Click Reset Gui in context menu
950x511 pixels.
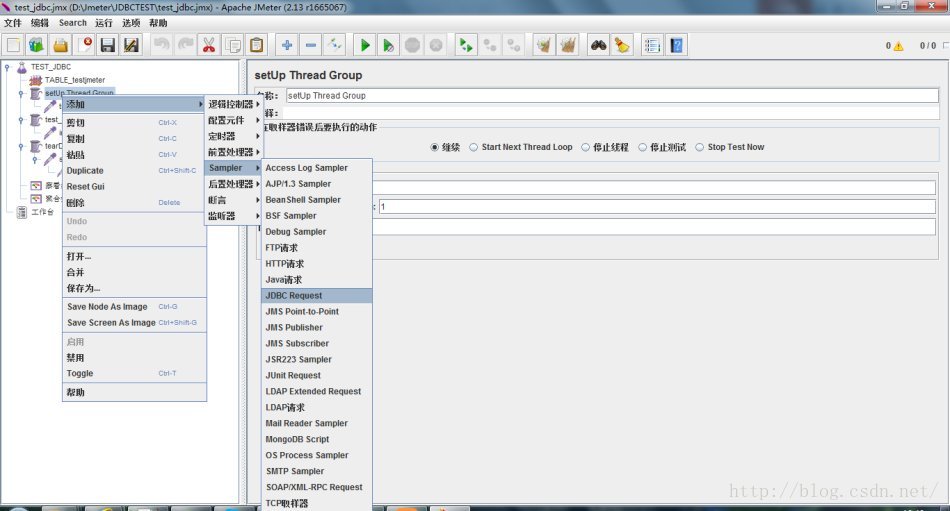[134, 187]
